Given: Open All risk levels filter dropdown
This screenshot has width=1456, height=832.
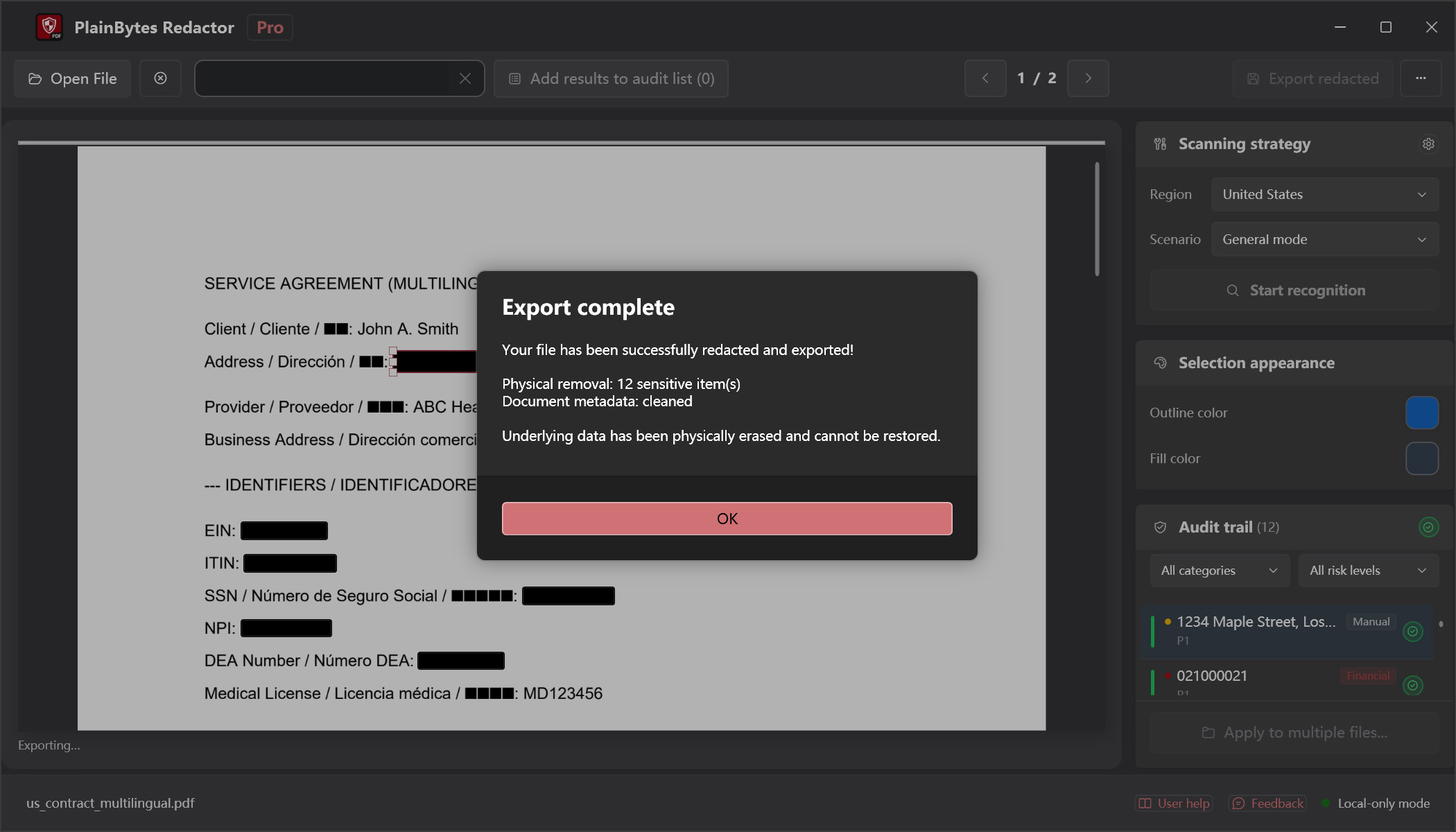Looking at the screenshot, I should pos(1368,570).
